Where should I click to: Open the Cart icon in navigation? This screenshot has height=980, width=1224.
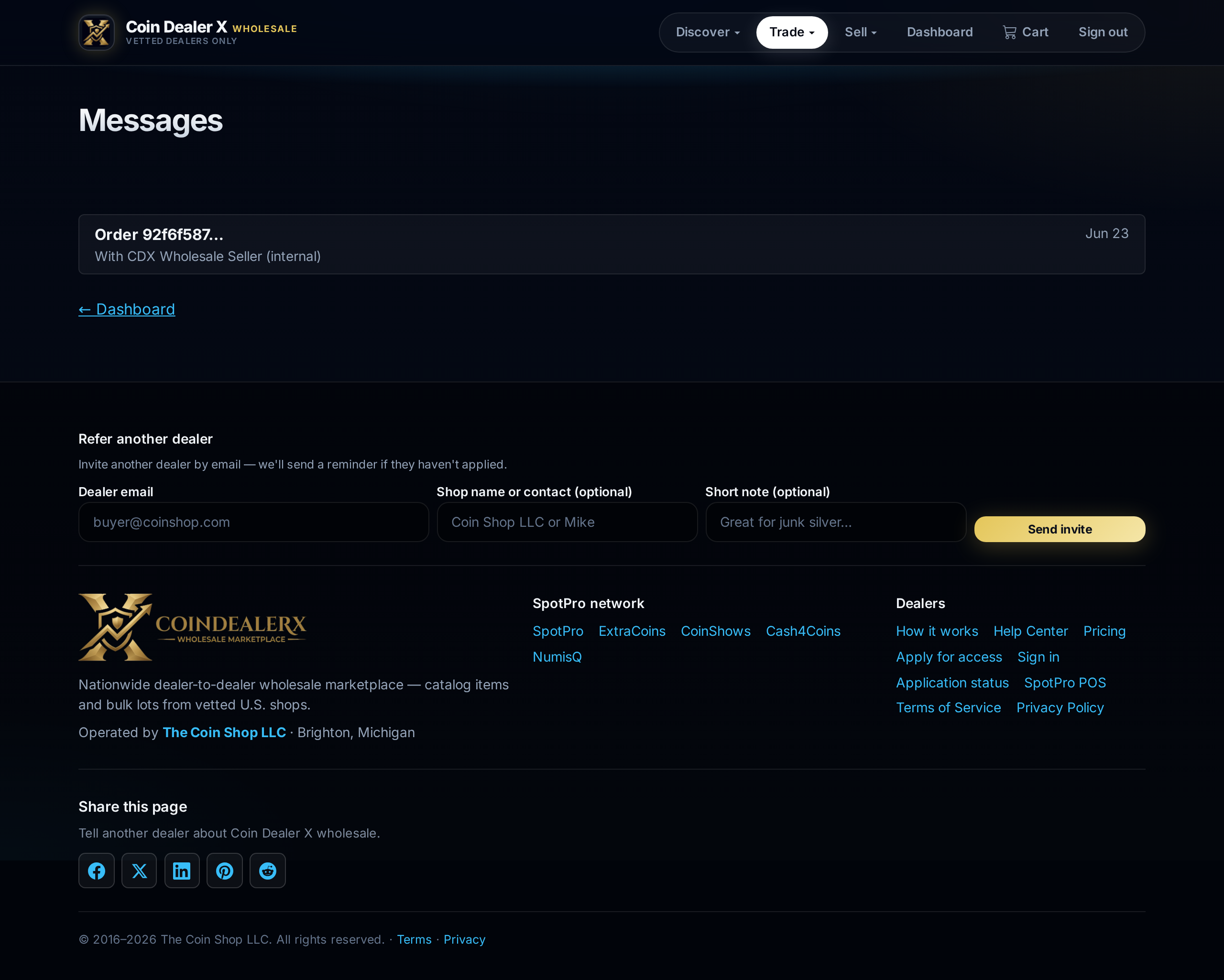click(1025, 33)
